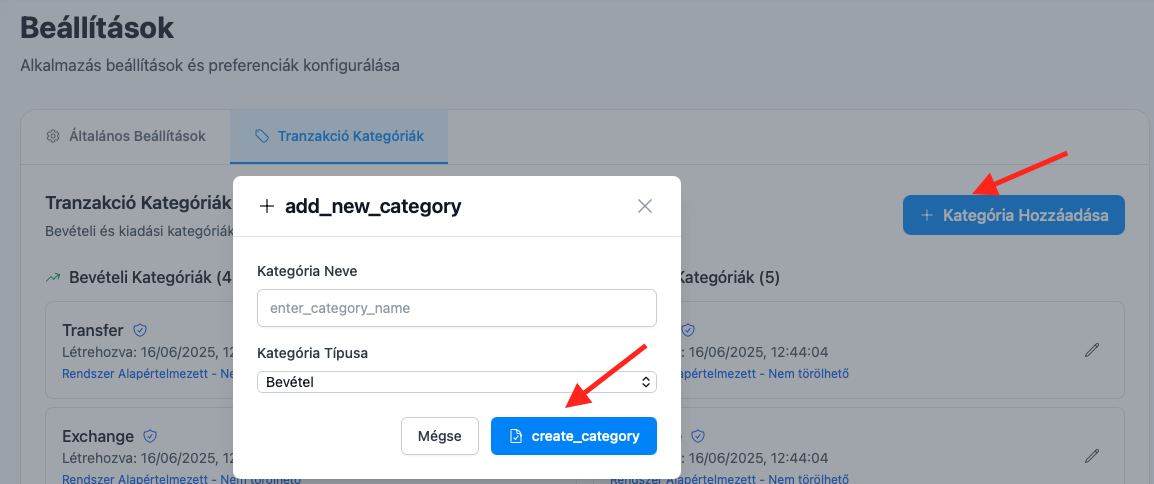Click the document icon inside create_category button
The width and height of the screenshot is (1154, 484).
click(x=517, y=436)
